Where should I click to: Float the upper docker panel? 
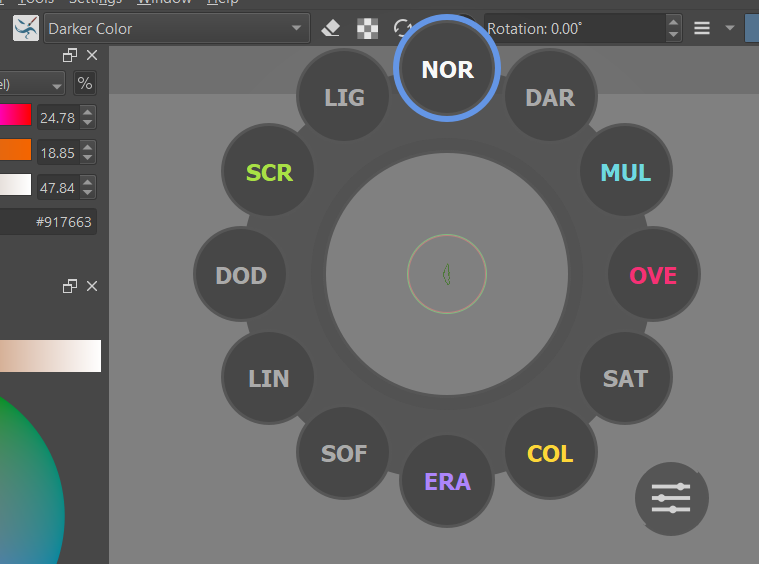pyautogui.click(x=70, y=55)
